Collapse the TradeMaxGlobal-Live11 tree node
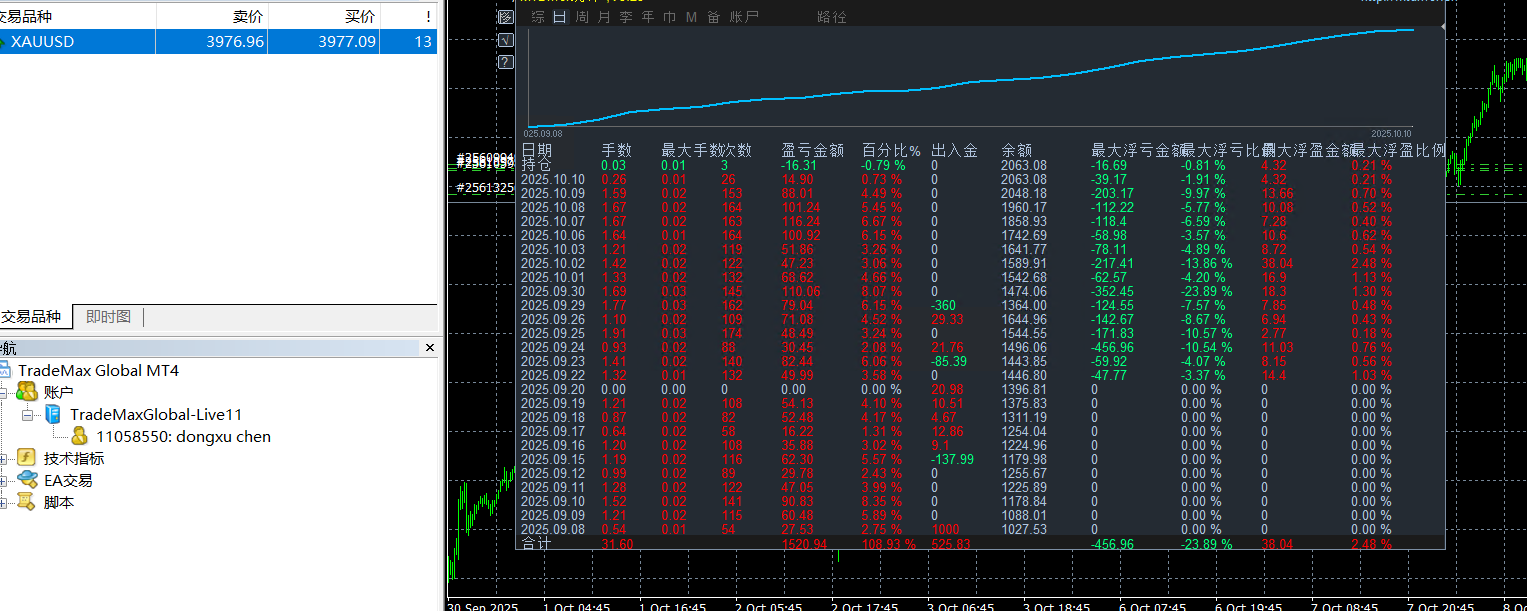This screenshot has width=1527, height=611. coord(28,414)
